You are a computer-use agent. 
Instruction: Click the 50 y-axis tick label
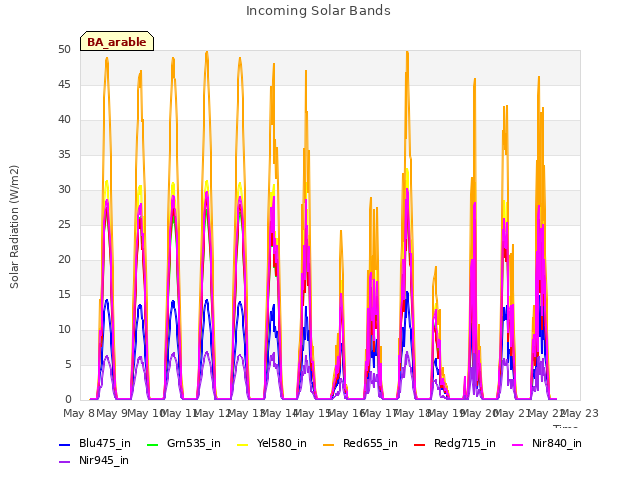point(64,49)
